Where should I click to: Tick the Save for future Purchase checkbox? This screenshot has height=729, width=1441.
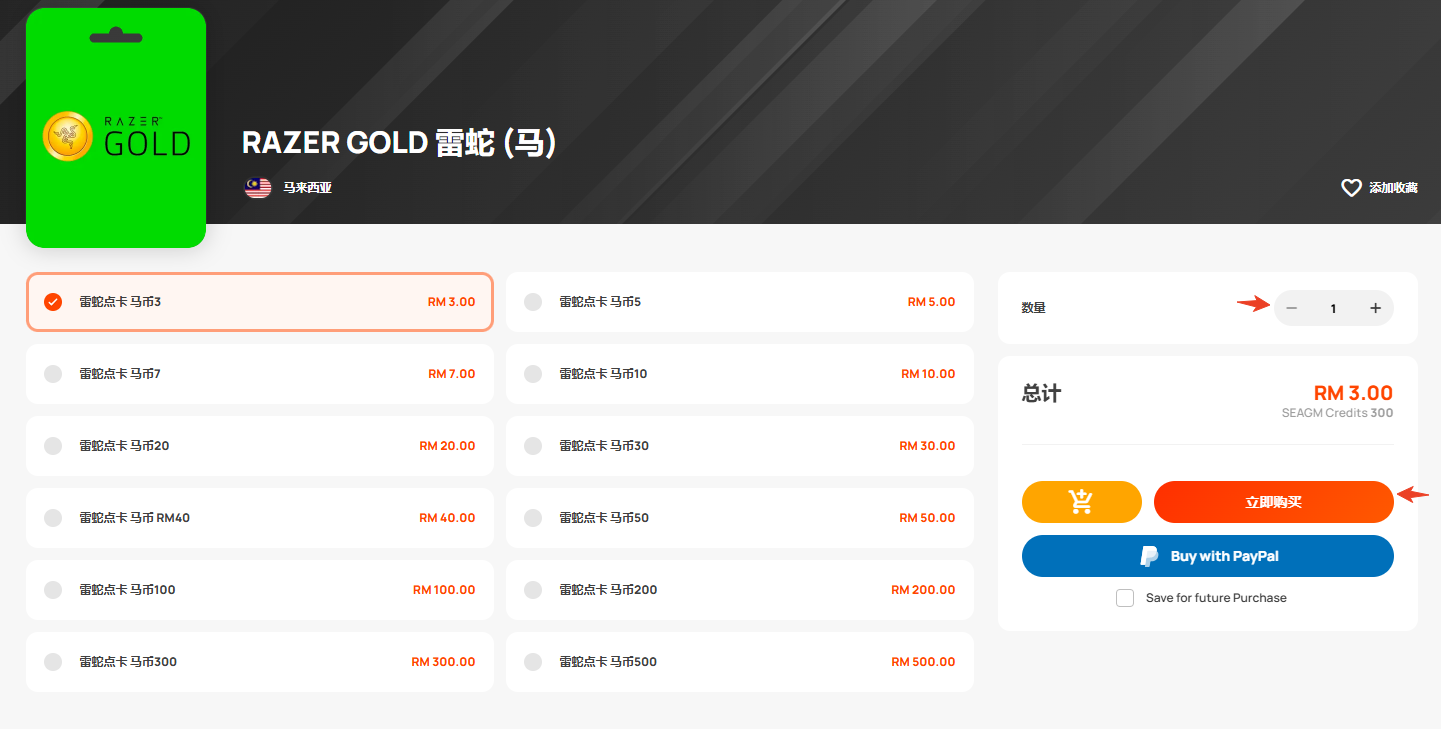(1125, 598)
